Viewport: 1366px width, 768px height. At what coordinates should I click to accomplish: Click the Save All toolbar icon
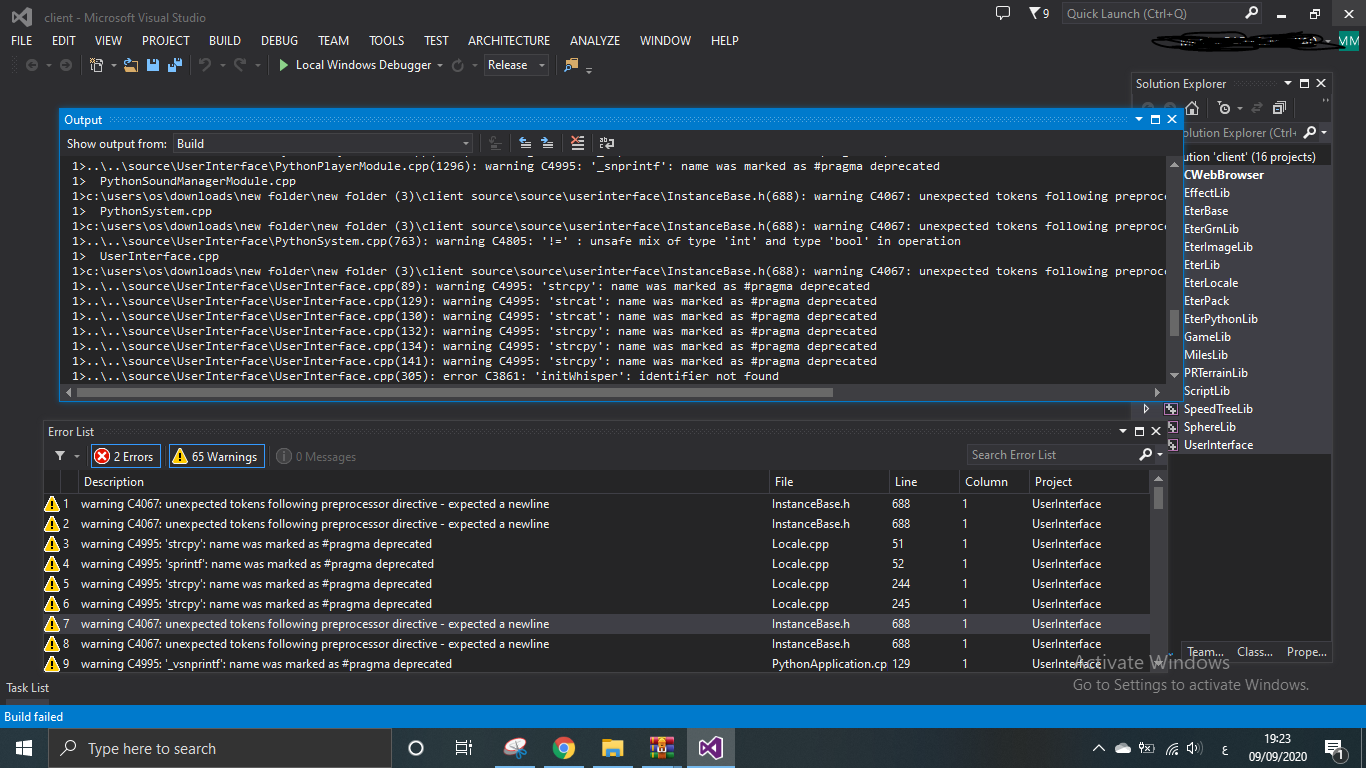point(175,65)
